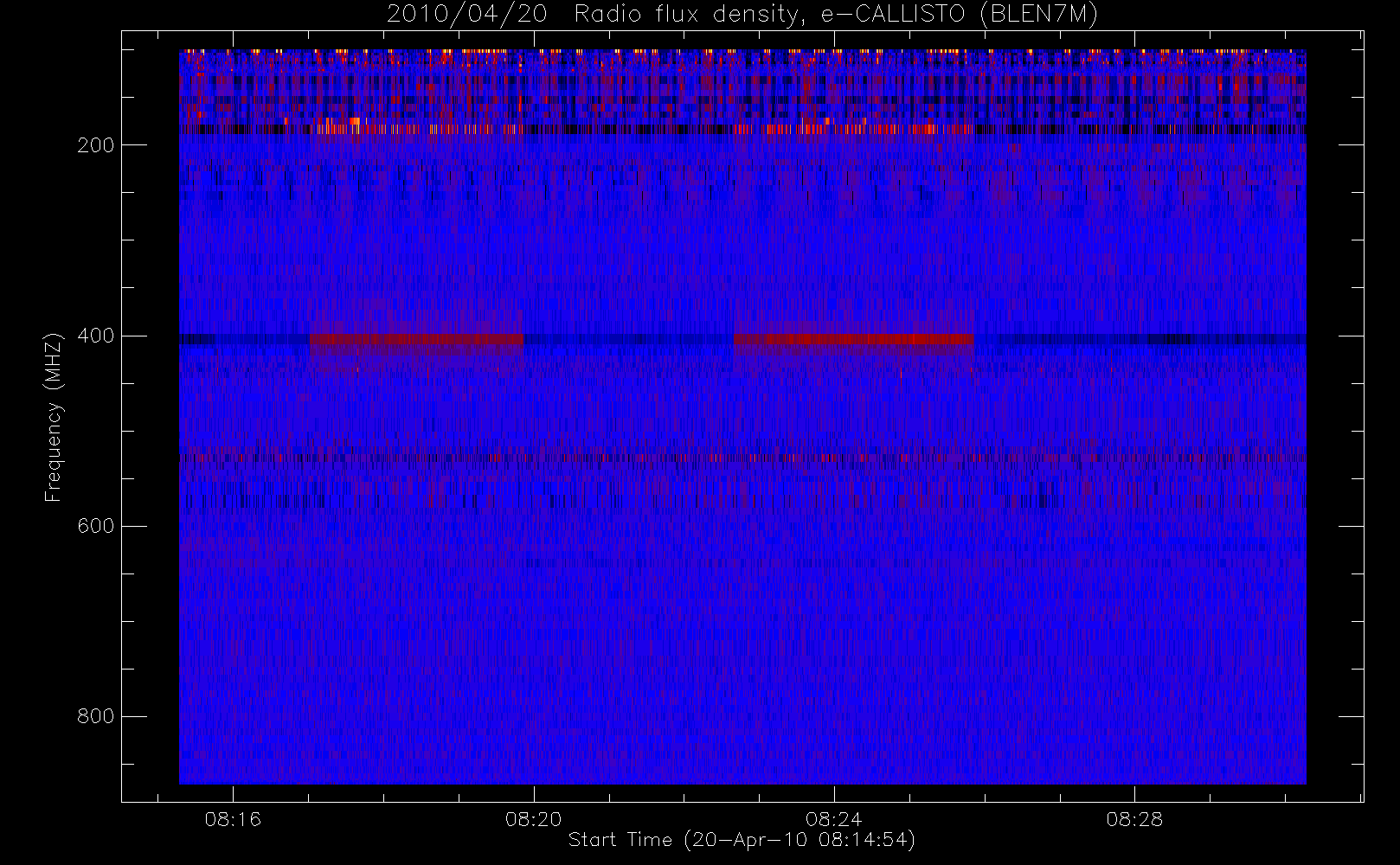
Task: Click the first red burst at 400 MHz
Action: [x=416, y=339]
